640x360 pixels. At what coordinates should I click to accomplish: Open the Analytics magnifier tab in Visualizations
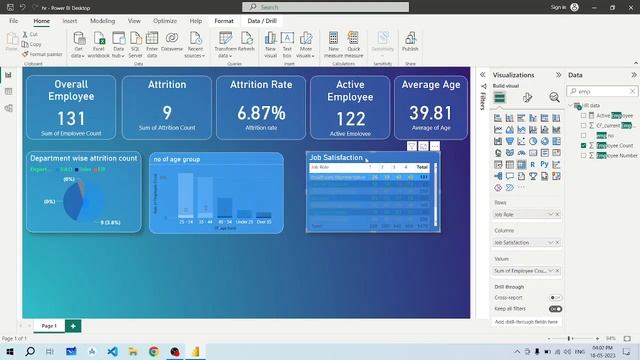pos(554,98)
